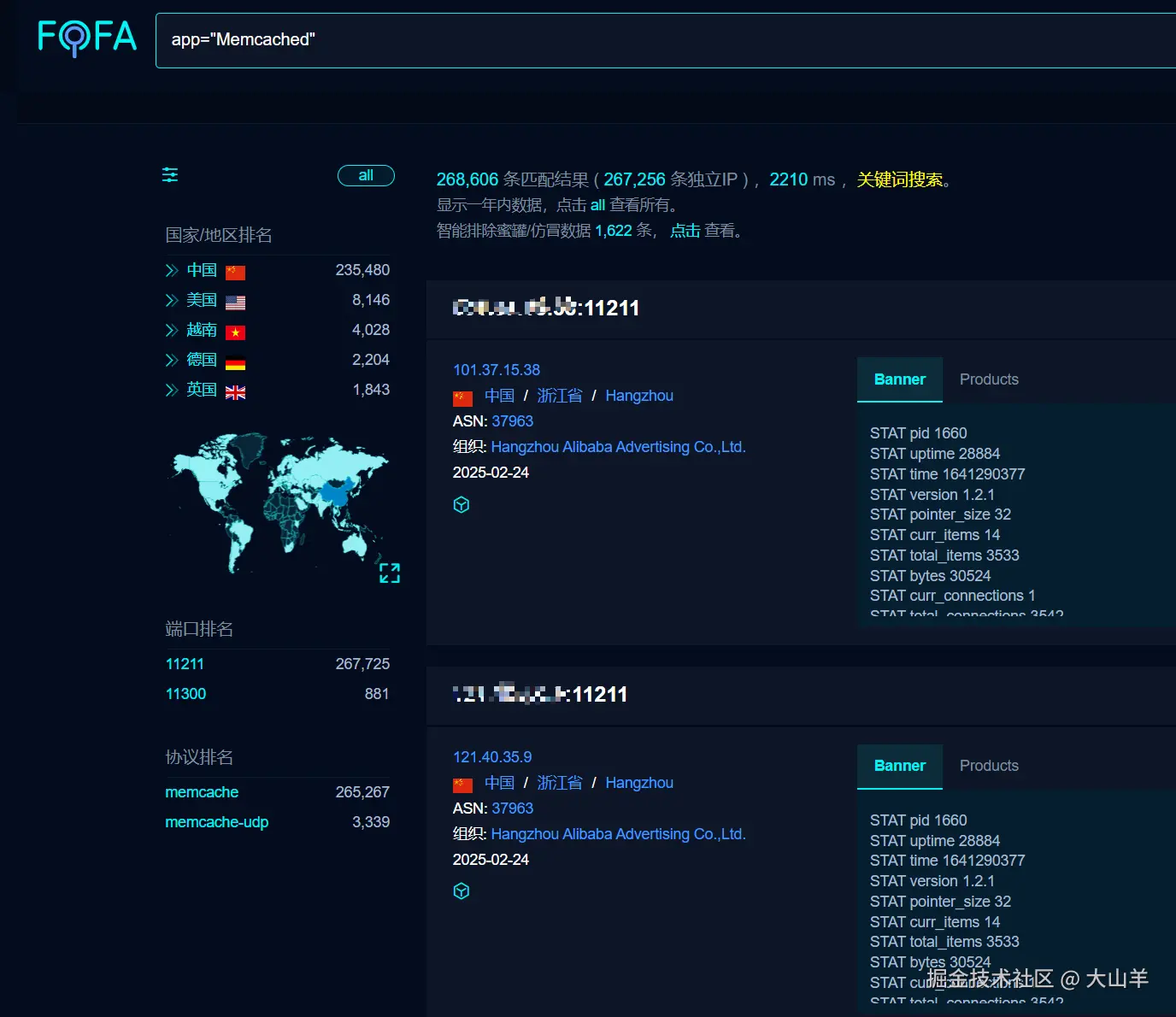This screenshot has width=1176, height=1017.
Task: Expand the 越南 country row
Action: click(x=172, y=331)
